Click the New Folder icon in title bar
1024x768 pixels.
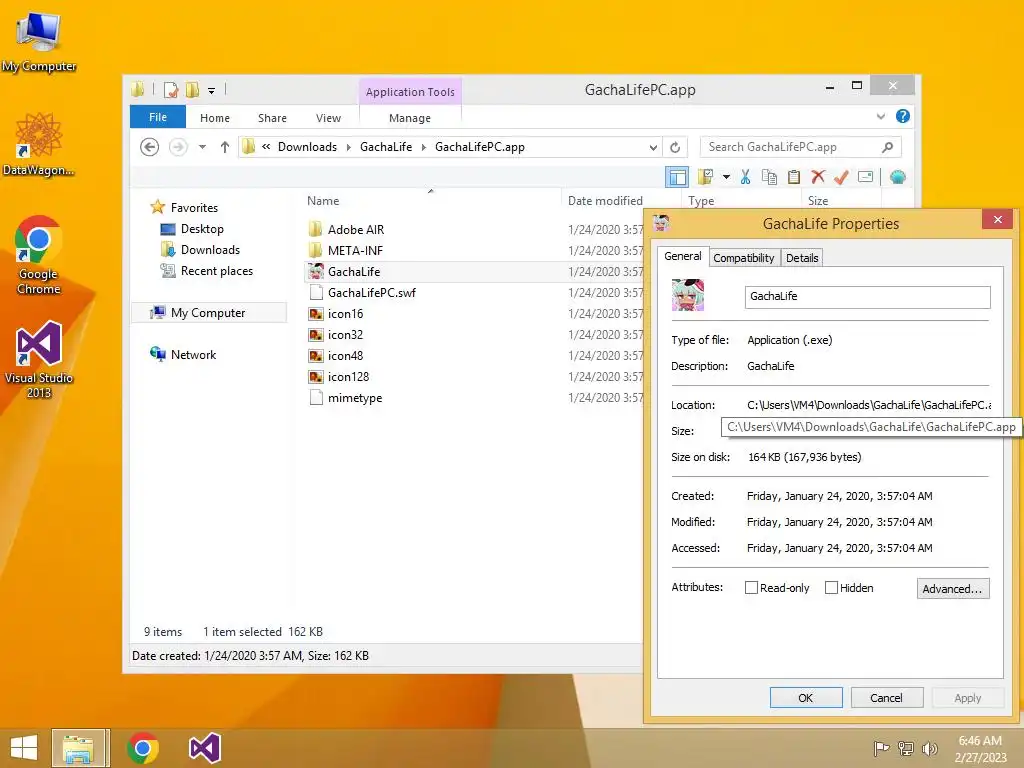192,89
